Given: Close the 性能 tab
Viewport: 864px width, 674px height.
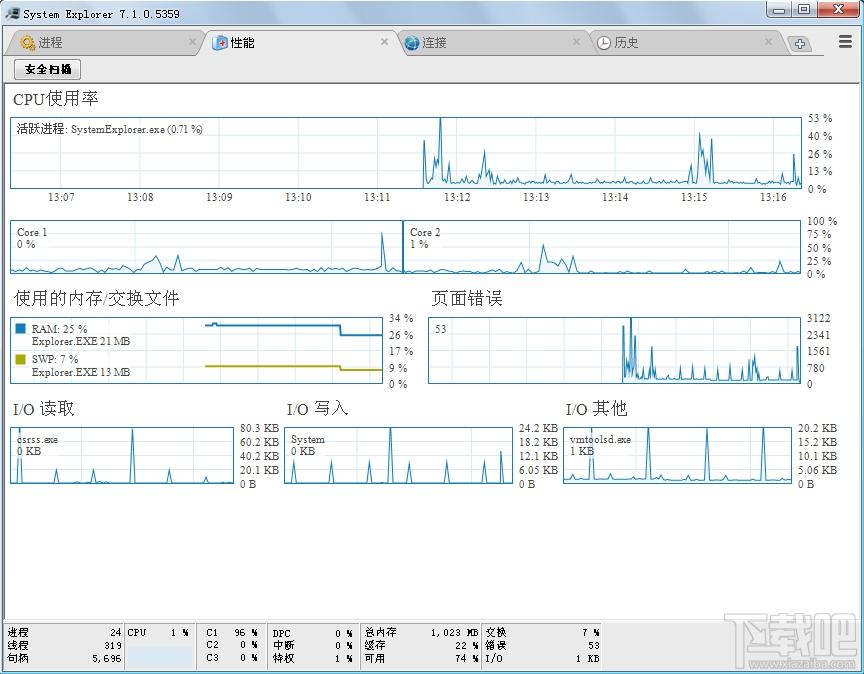Looking at the screenshot, I should 385,41.
